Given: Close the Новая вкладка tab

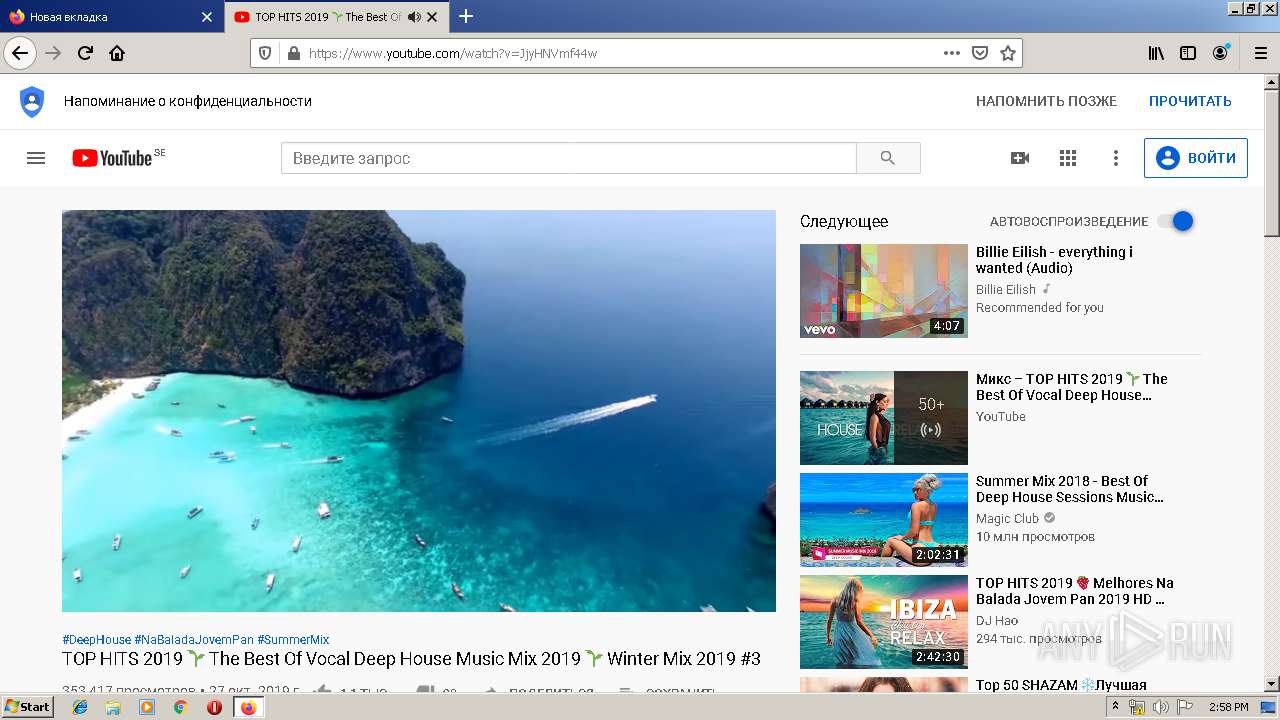Looking at the screenshot, I should (207, 17).
